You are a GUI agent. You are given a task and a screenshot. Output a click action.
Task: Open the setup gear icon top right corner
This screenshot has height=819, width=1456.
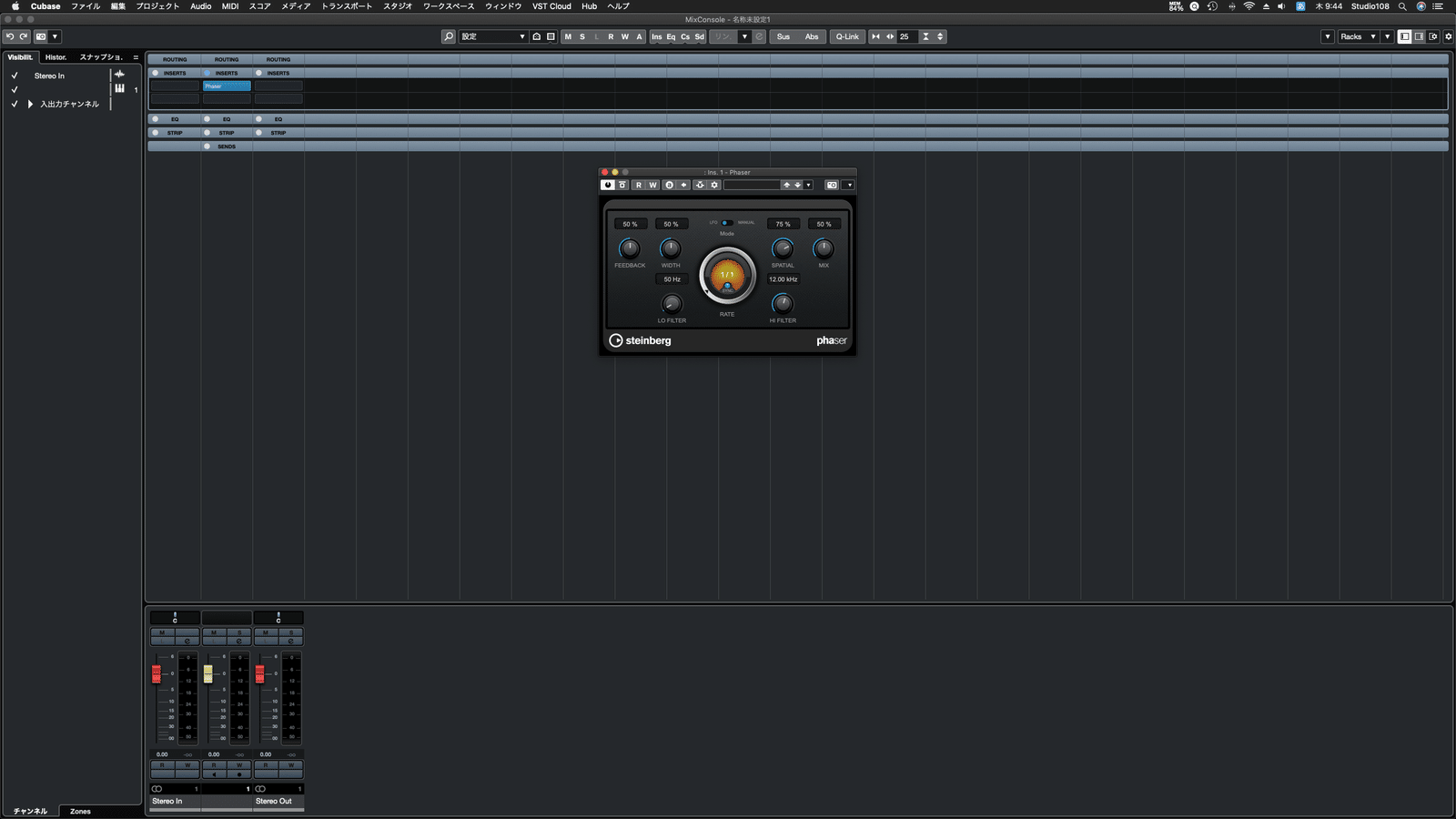pyautogui.click(x=1449, y=36)
